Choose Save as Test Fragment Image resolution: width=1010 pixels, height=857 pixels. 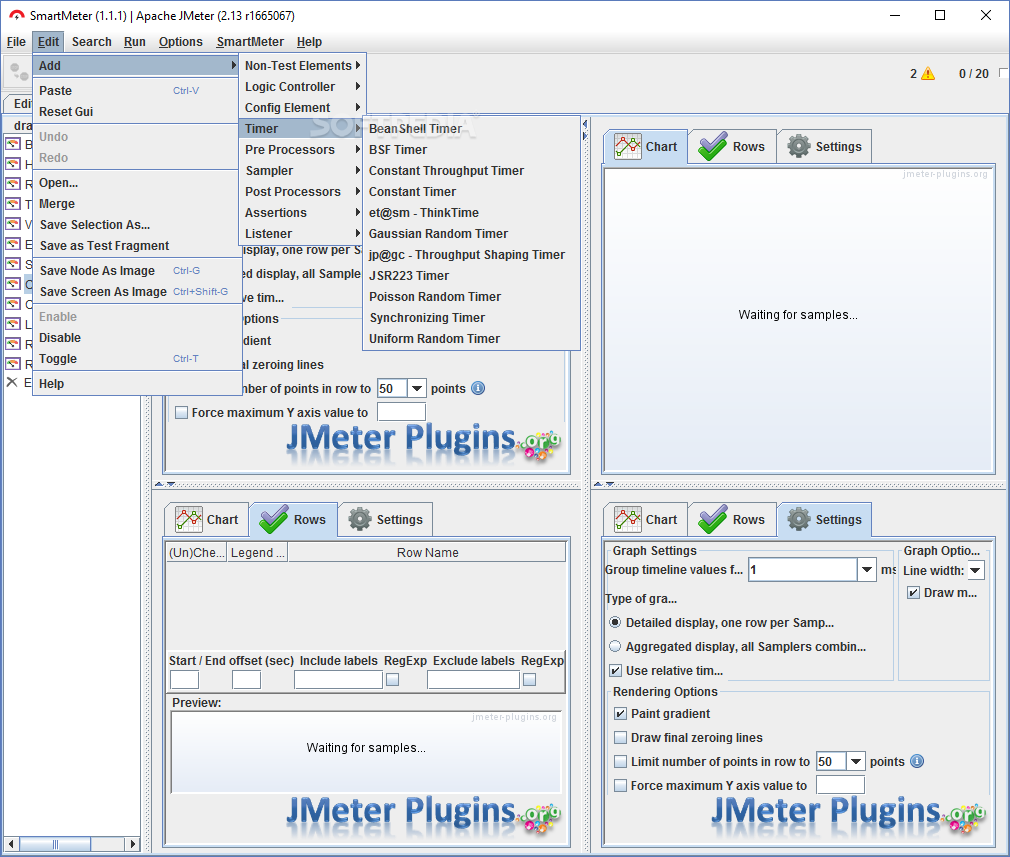click(137, 246)
